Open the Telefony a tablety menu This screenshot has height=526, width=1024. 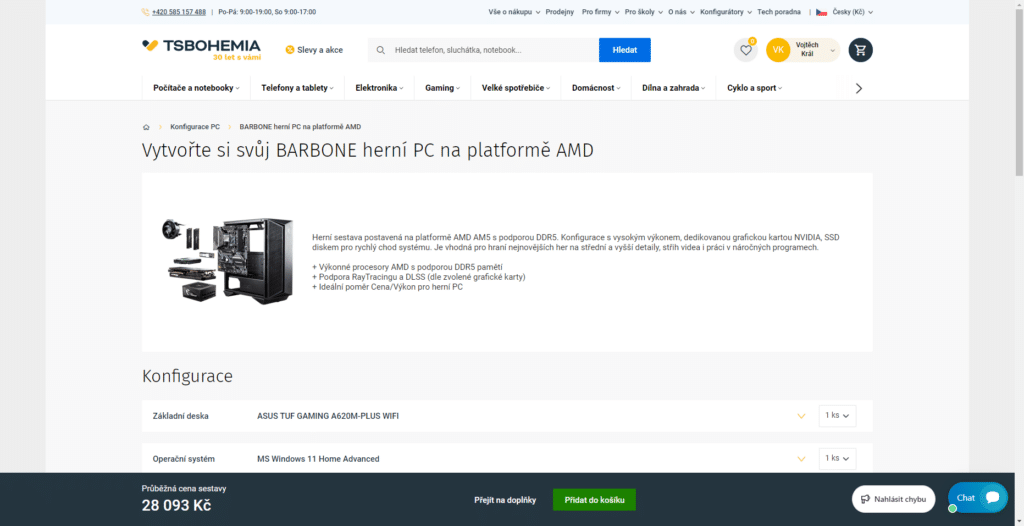(298, 88)
